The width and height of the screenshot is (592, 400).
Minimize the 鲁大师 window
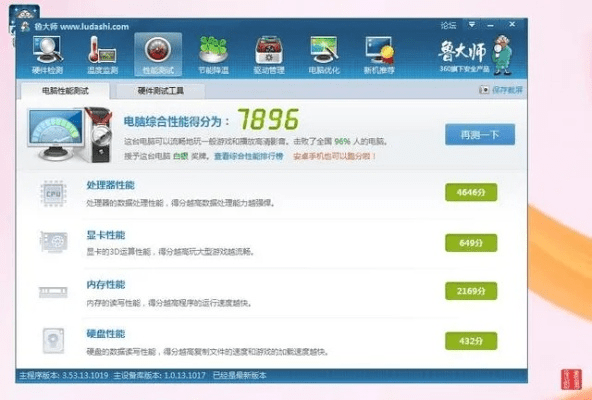490,25
